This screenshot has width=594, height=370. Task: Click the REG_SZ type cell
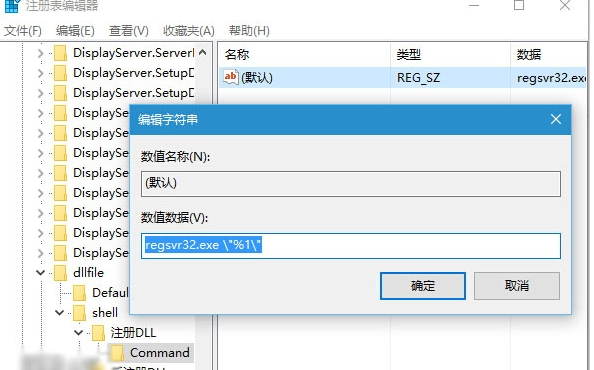pos(418,78)
